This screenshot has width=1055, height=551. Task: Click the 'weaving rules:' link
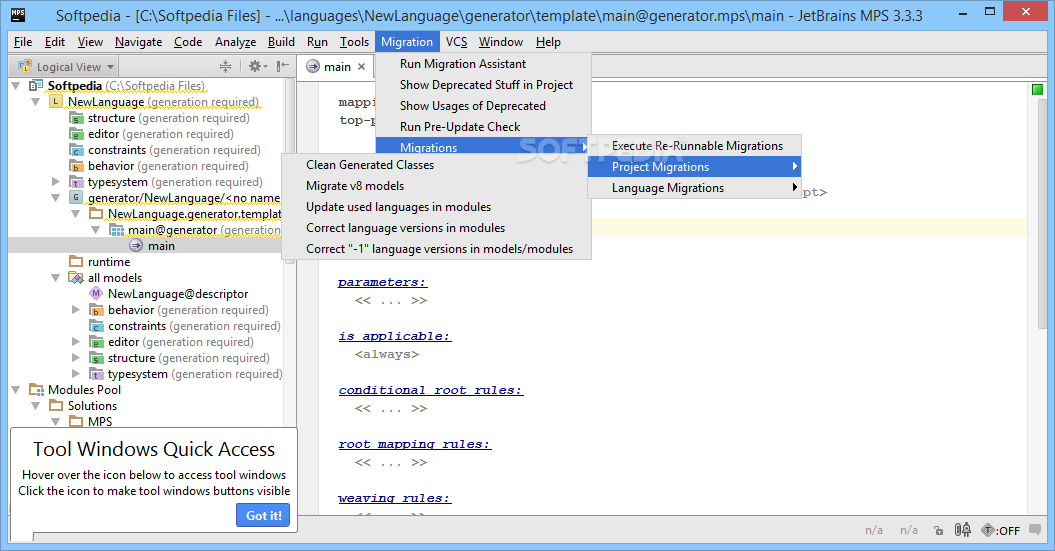click(394, 499)
